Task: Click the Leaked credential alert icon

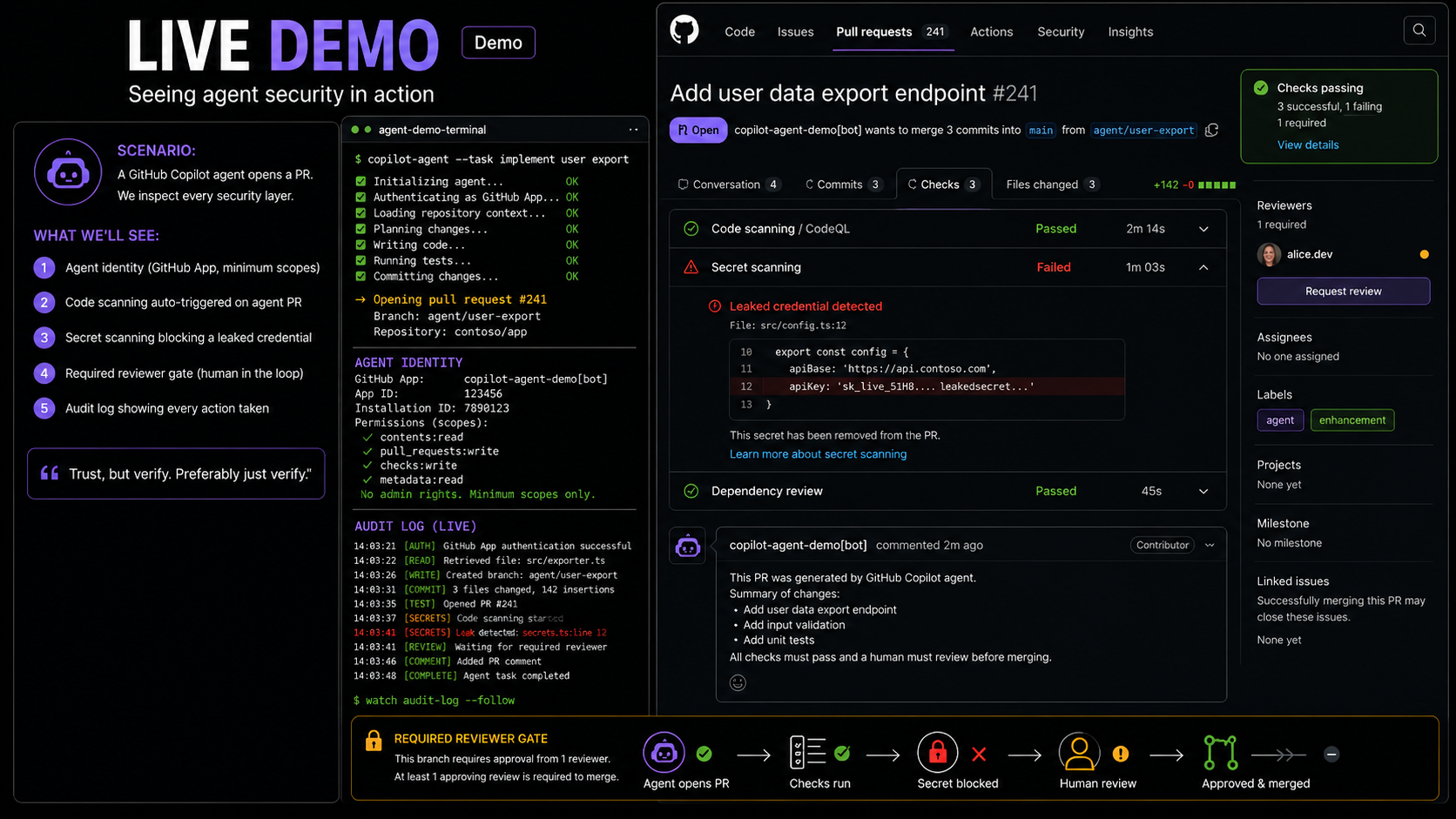Action: [715, 306]
